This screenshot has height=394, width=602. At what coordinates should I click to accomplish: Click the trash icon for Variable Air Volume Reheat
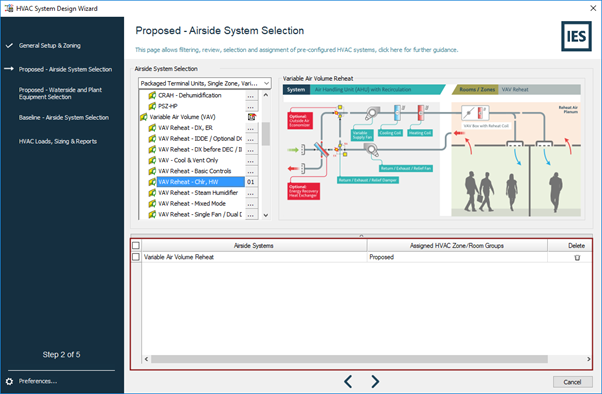[x=577, y=258]
